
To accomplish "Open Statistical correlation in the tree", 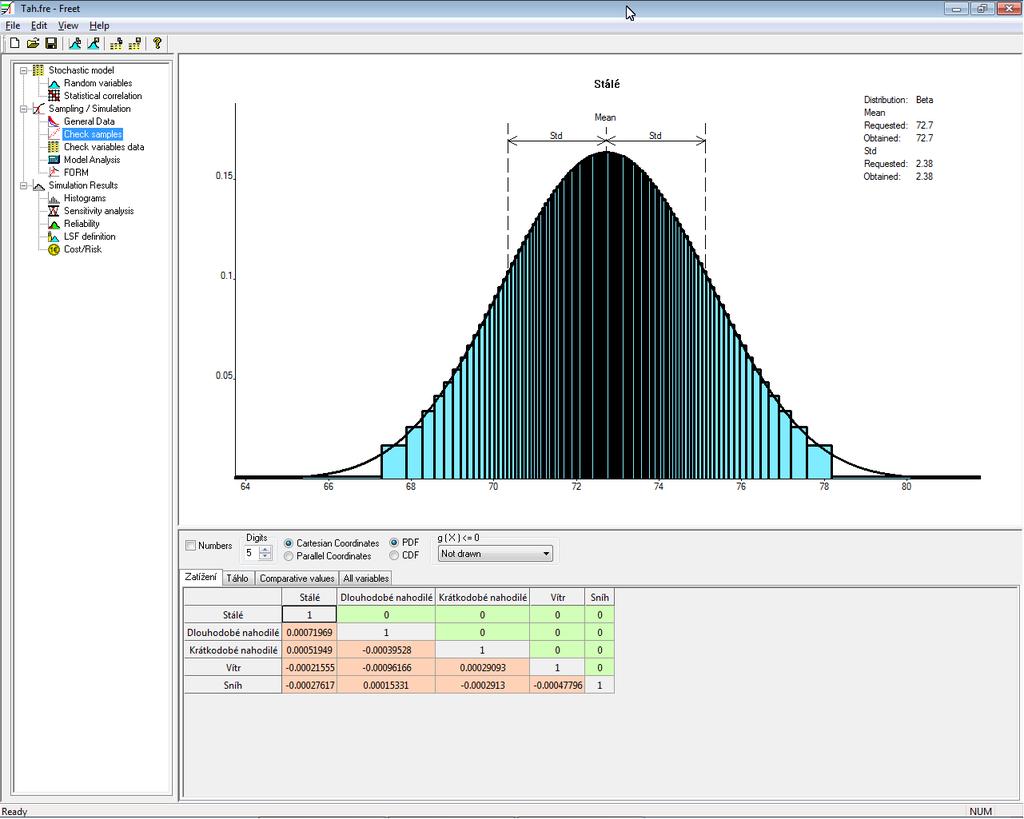I will pos(103,96).
